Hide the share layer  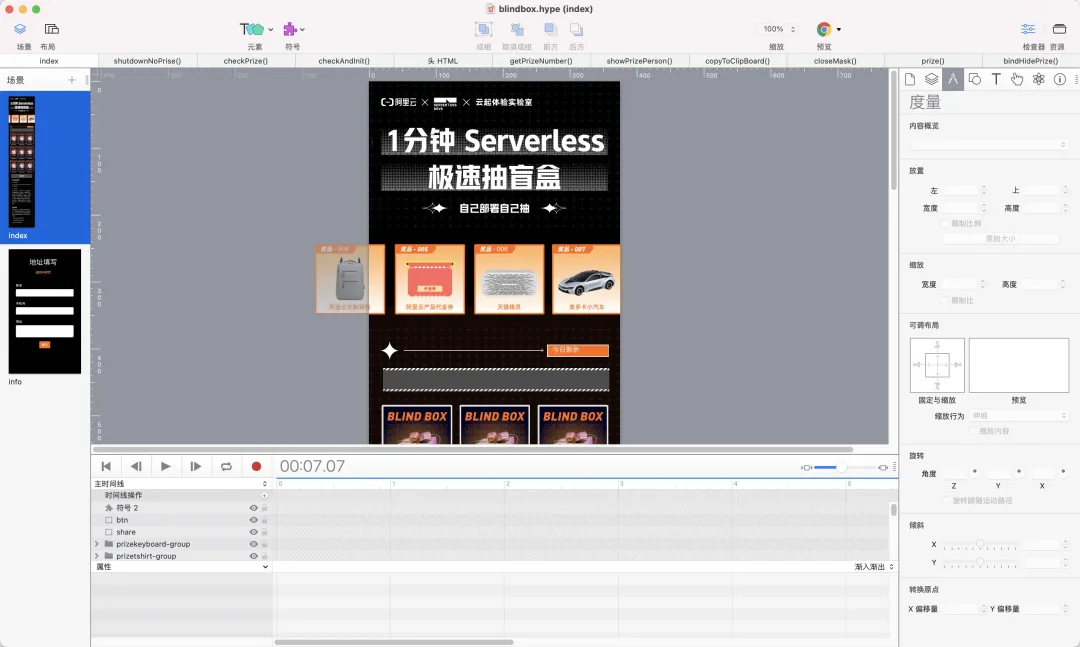(253, 532)
